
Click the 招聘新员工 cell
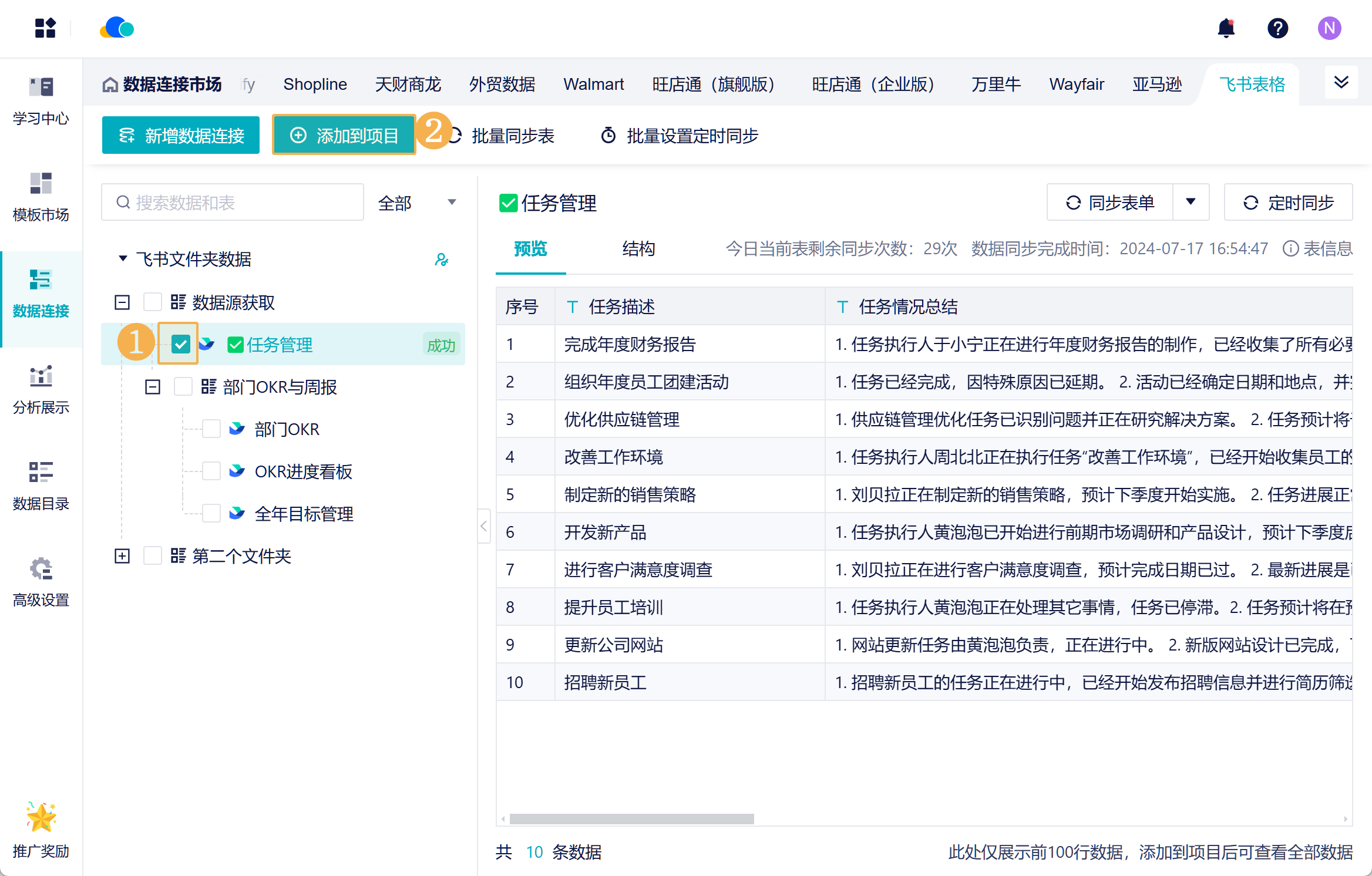pos(690,682)
